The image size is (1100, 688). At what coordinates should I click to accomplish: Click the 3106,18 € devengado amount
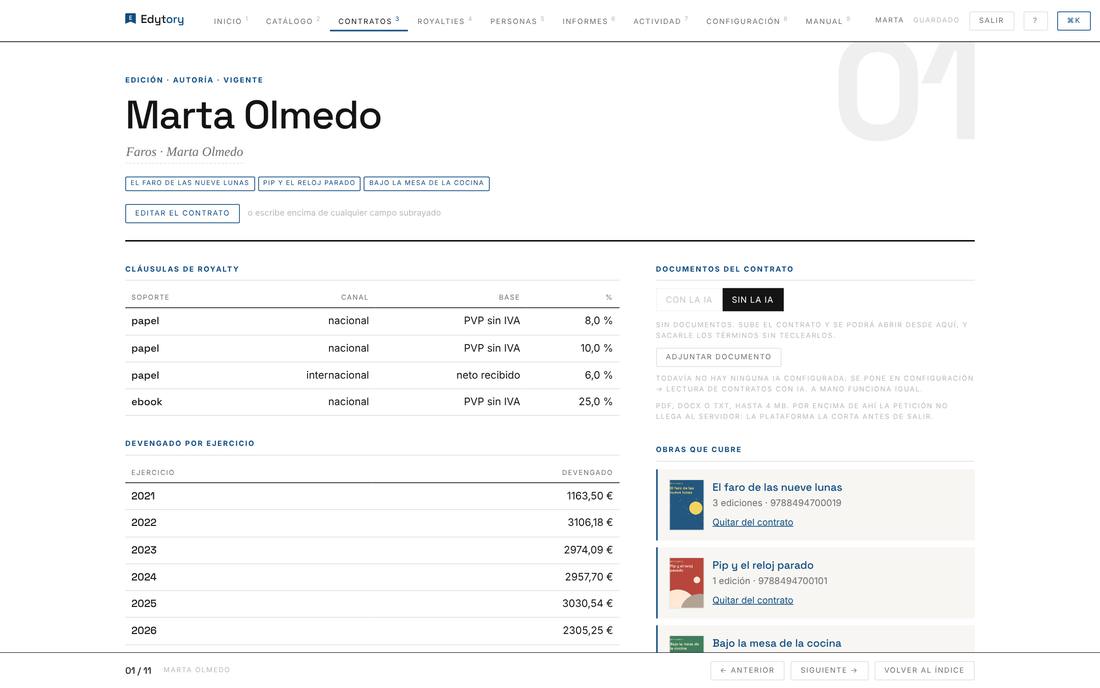pos(590,522)
